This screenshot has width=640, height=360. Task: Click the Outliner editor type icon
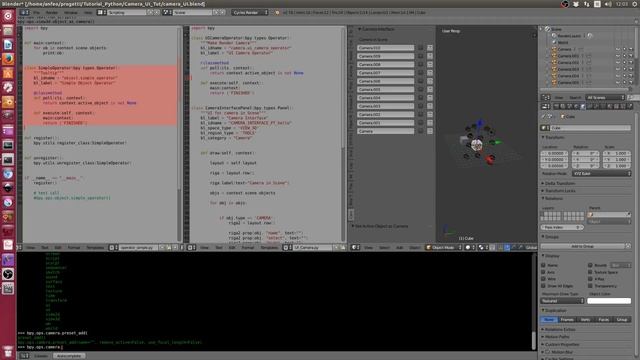[x=546, y=98]
